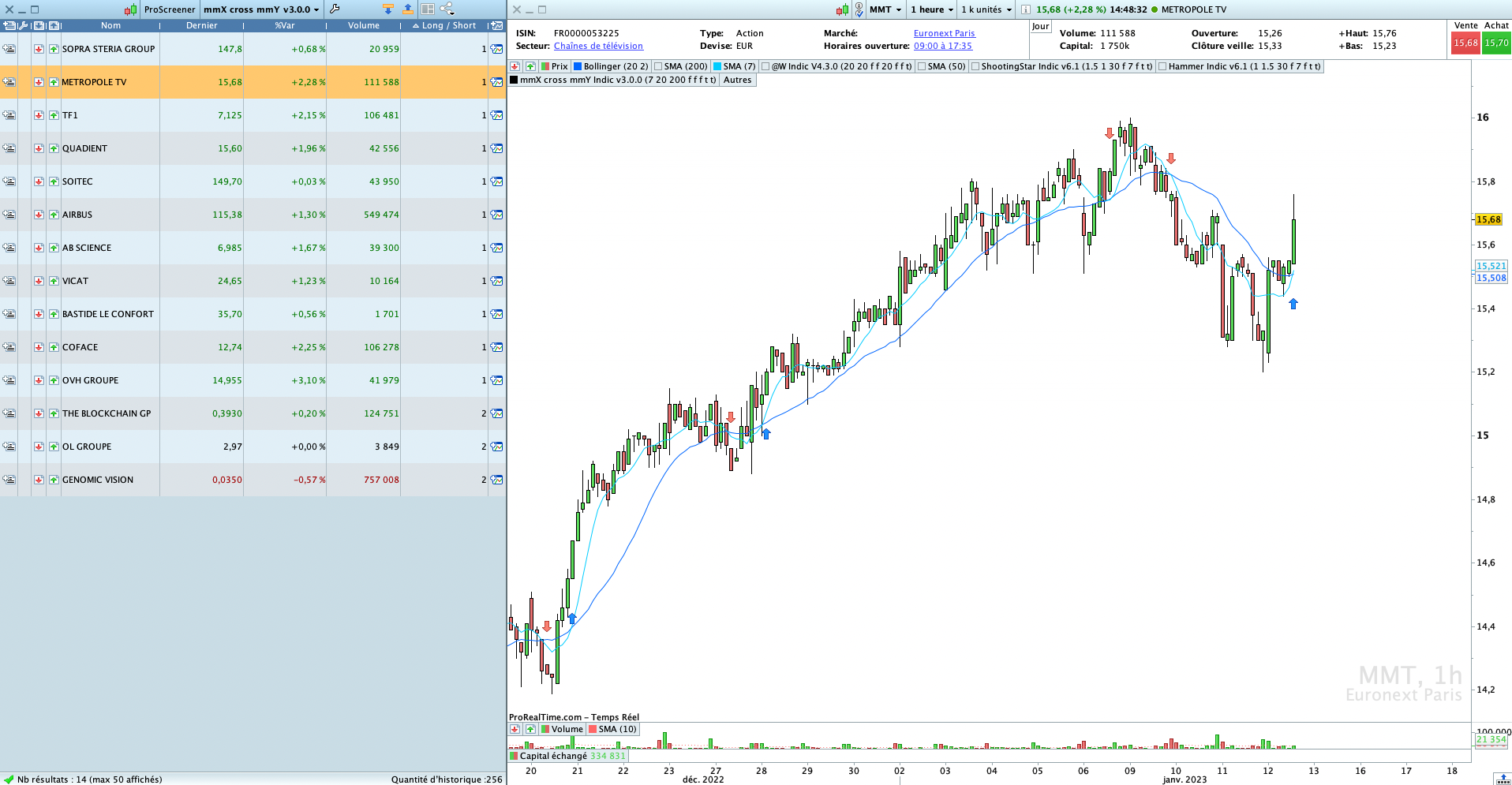The height and width of the screenshot is (785, 1512).
Task: Click the cyan SMA (7) color swatch
Action: 717,66
